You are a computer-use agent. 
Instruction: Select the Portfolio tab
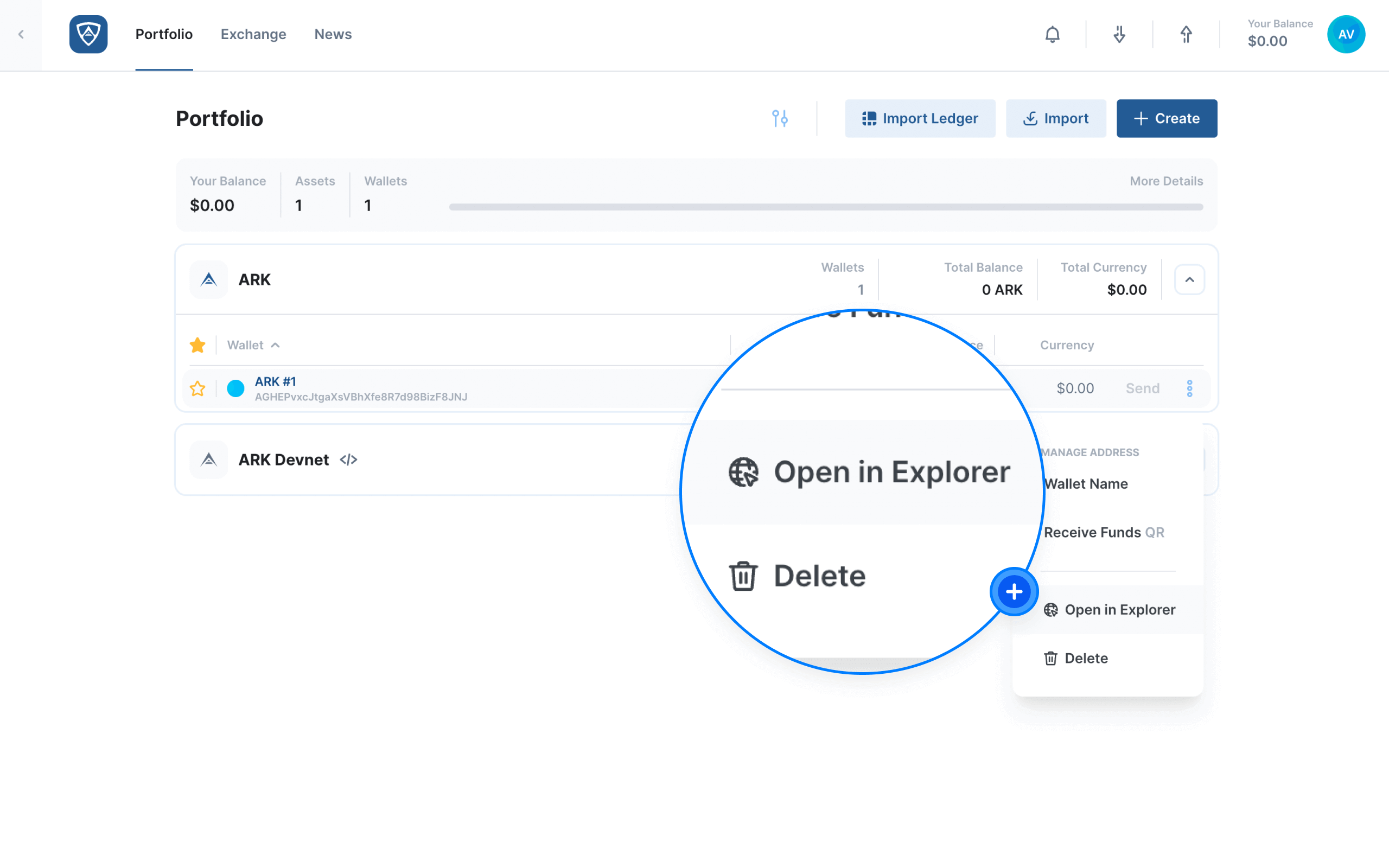(164, 34)
